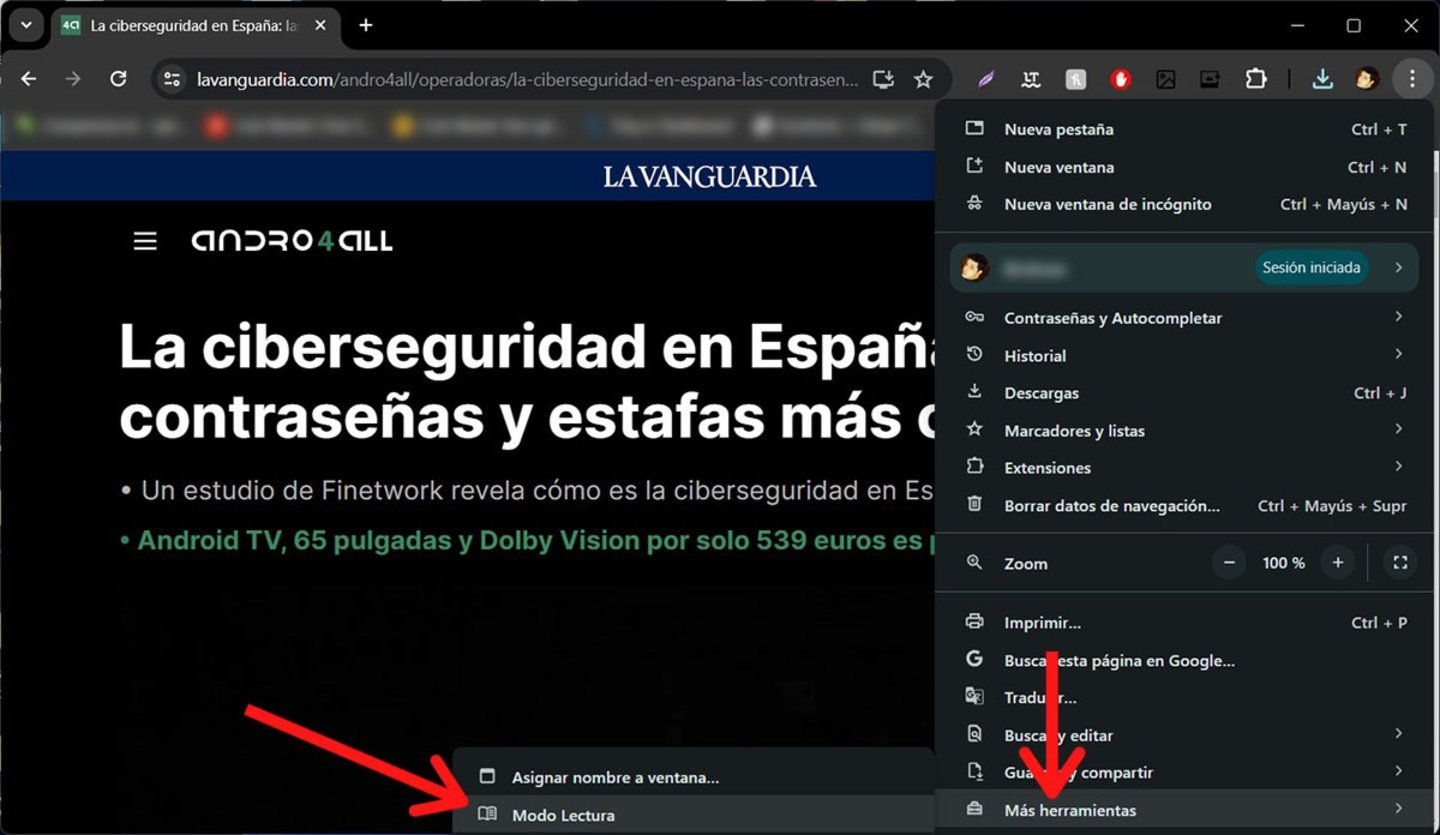This screenshot has height=835, width=1440.
Task: Open the purple feather extension
Action: click(987, 80)
